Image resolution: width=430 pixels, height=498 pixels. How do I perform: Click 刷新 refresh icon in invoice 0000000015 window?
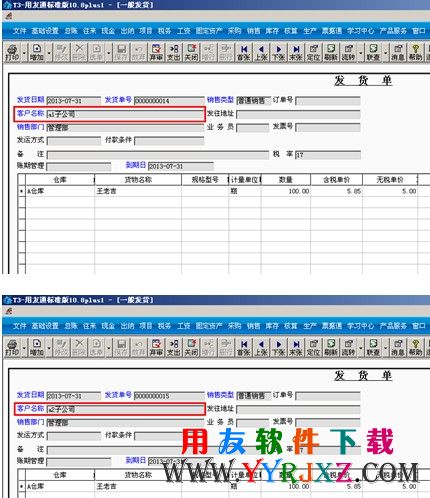point(331,348)
